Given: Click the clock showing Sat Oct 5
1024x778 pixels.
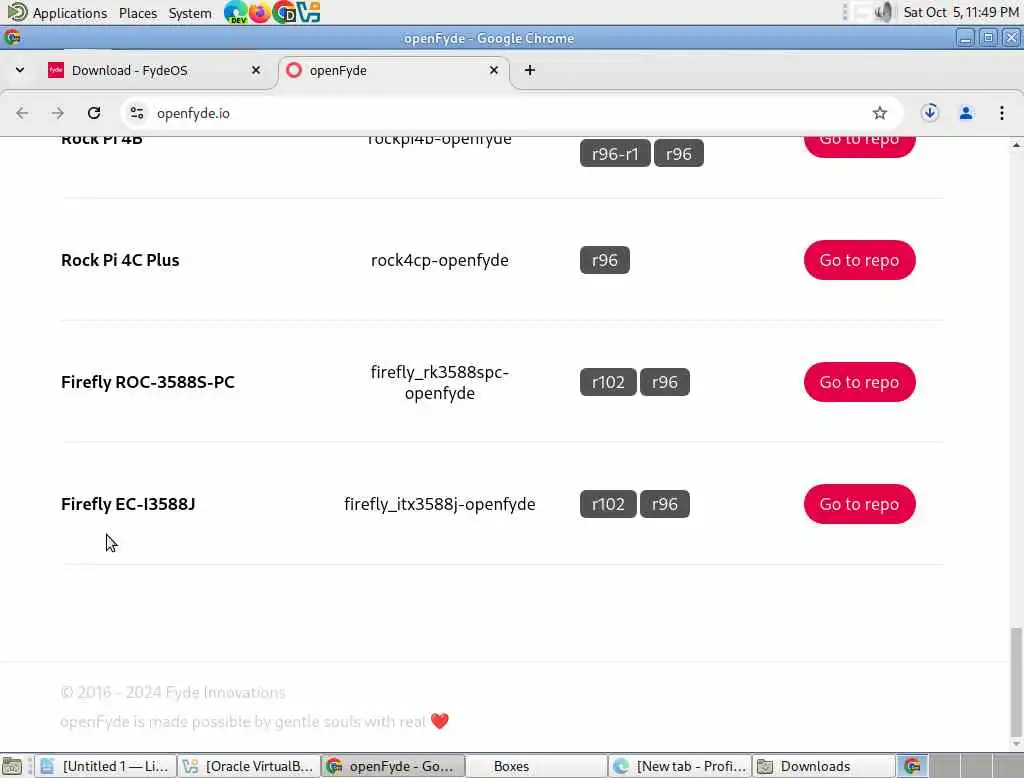Looking at the screenshot, I should click(x=961, y=12).
